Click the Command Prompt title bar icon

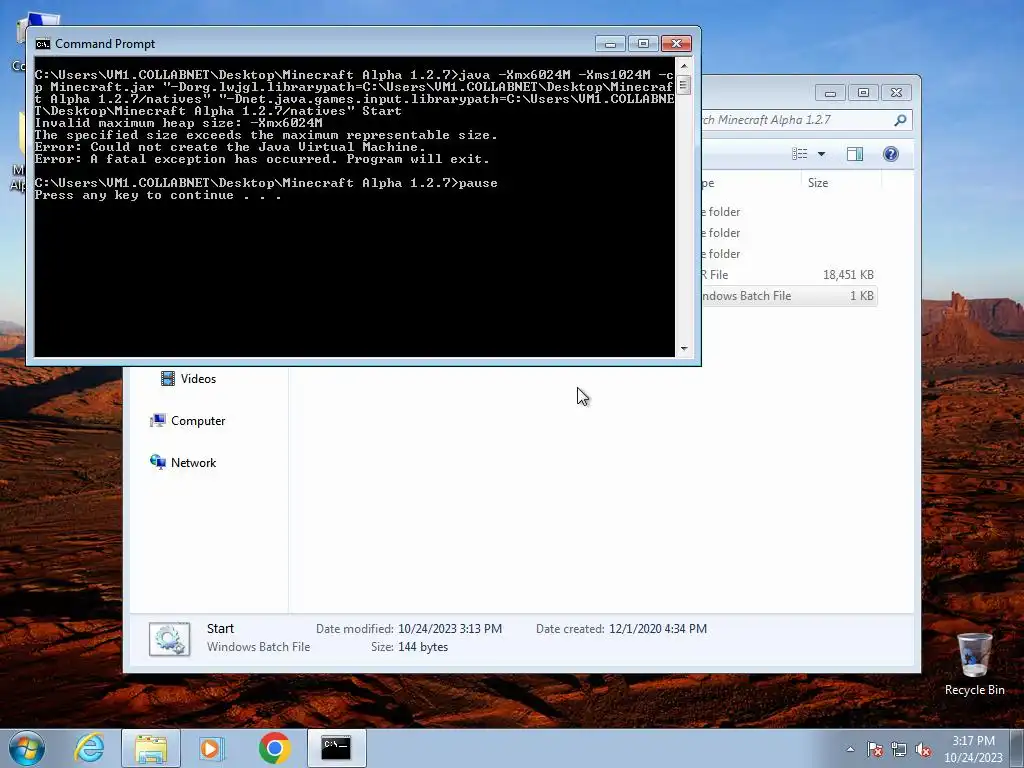tap(43, 44)
